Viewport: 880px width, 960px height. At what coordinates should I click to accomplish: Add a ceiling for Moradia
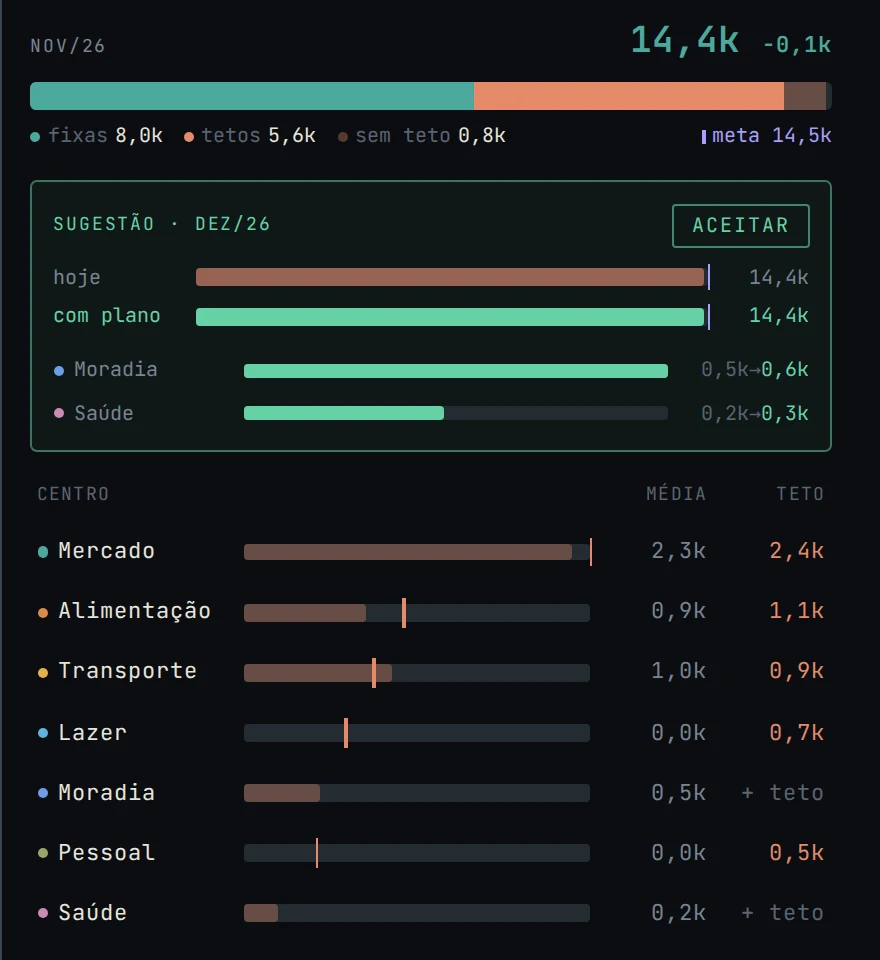[x=782, y=793]
